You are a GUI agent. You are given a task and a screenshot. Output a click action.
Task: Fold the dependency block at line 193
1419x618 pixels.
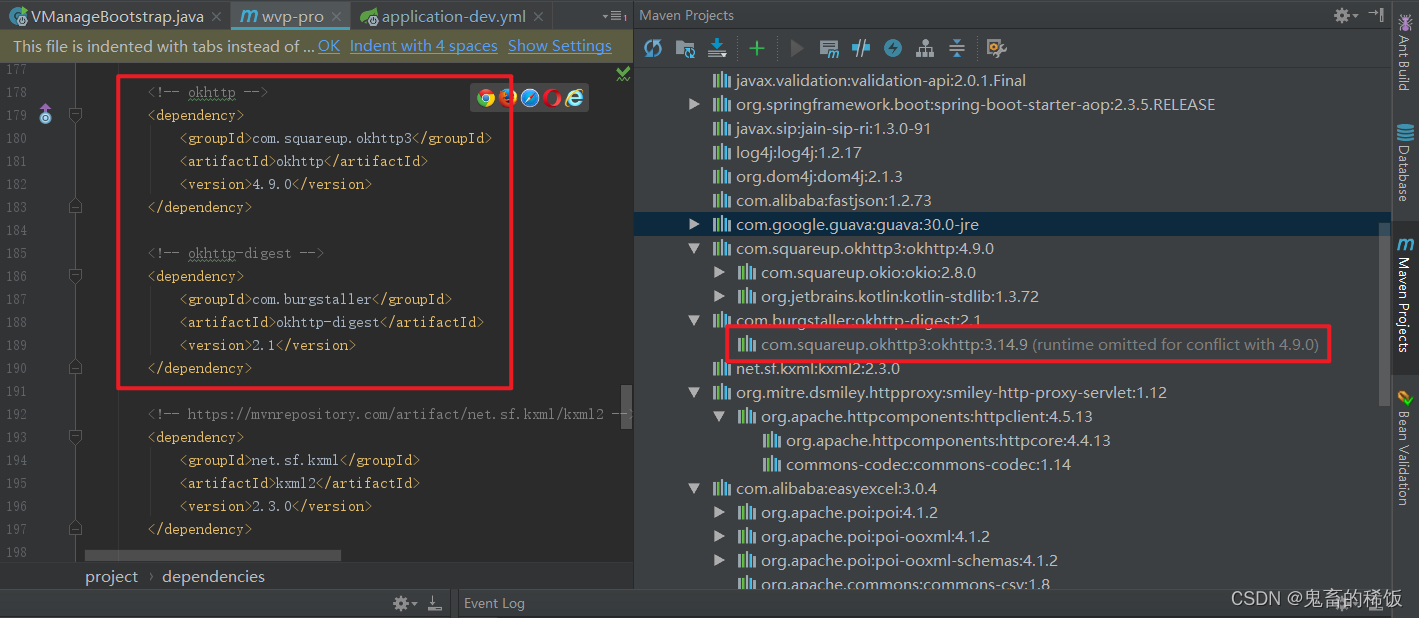tap(75, 437)
